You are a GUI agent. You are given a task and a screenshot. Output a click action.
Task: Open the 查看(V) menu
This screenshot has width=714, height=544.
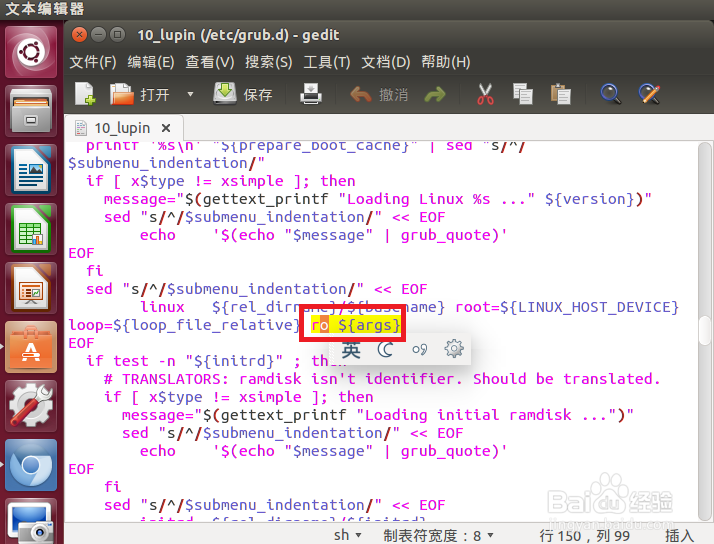[x=209, y=61]
